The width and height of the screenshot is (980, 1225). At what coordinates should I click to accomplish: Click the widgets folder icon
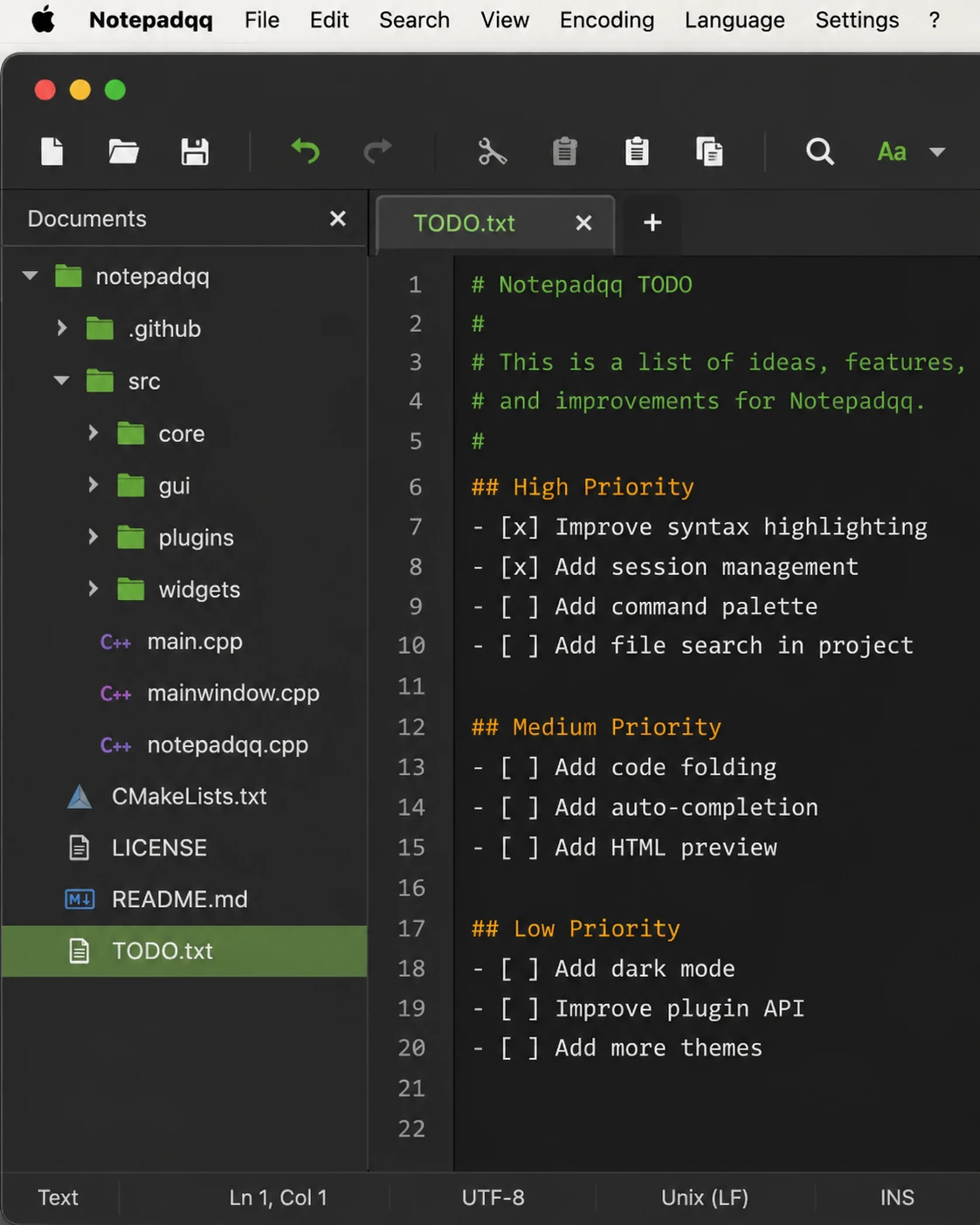point(131,589)
